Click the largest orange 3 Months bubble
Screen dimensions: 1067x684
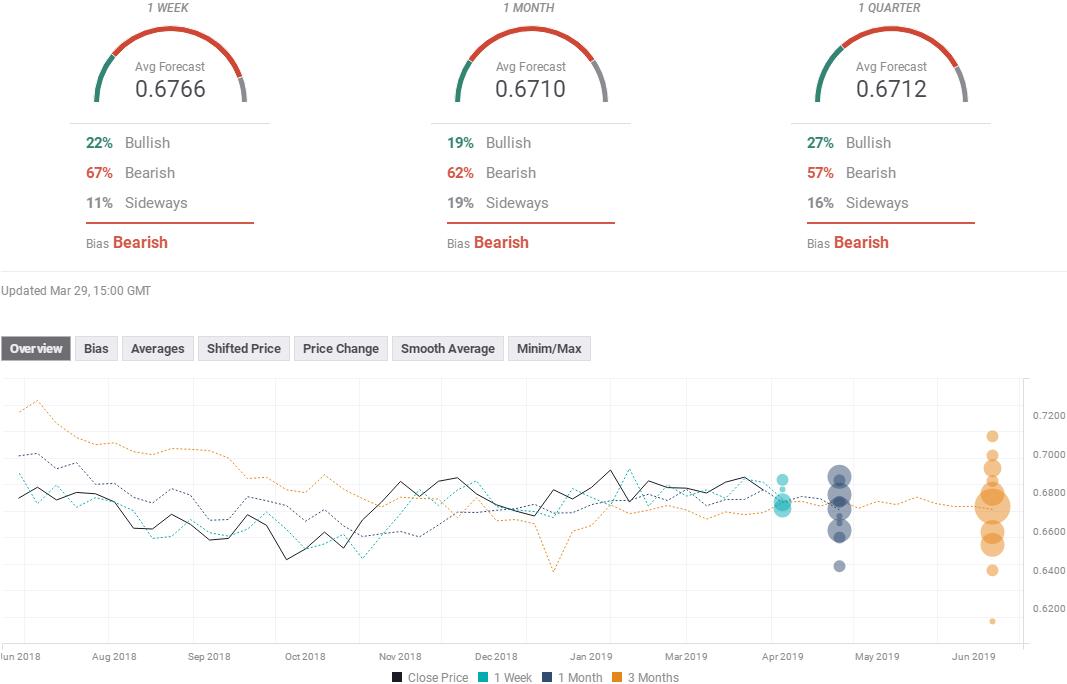pos(992,507)
